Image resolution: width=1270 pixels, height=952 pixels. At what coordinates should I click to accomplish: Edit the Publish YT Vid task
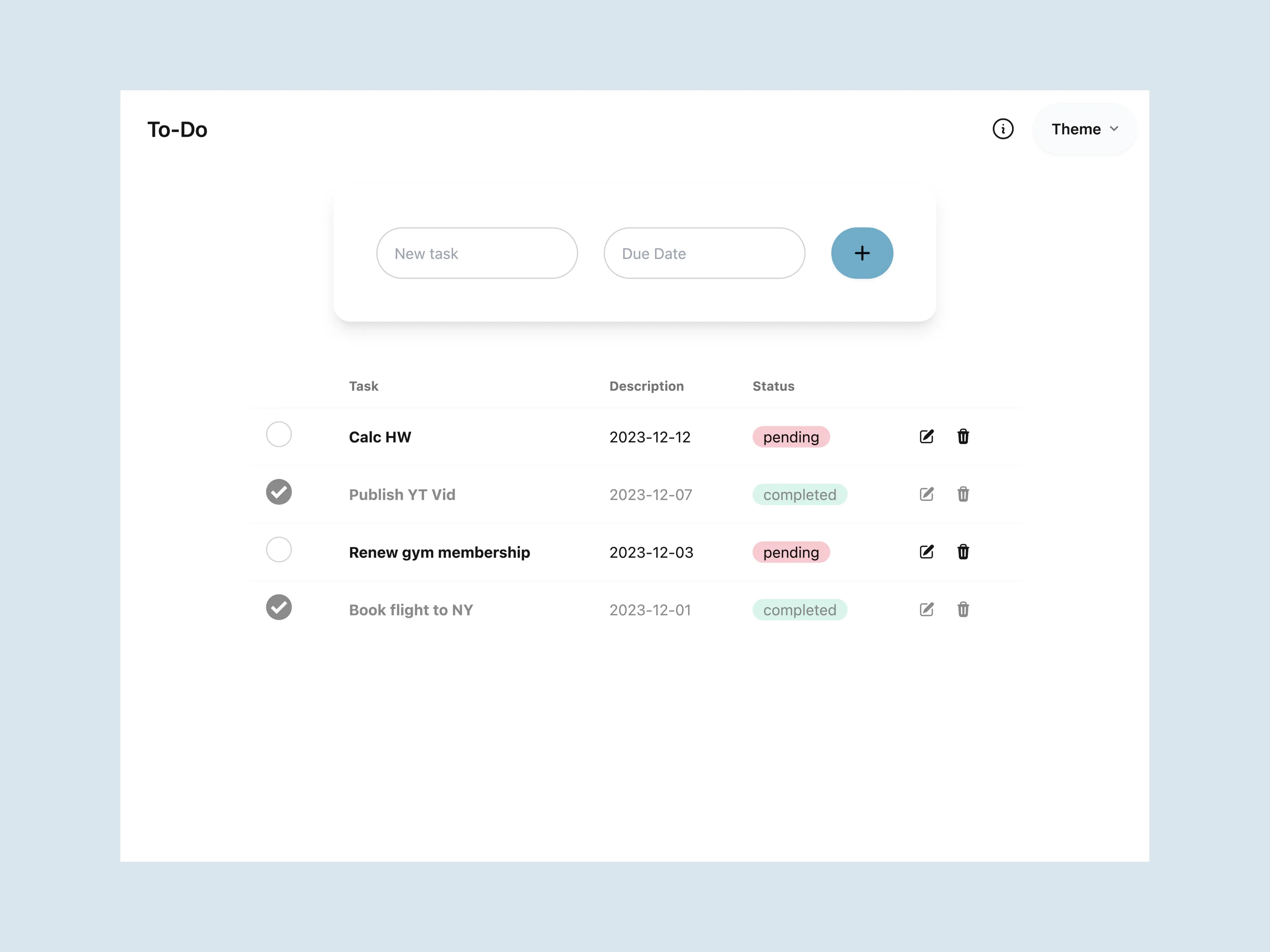[x=926, y=494]
